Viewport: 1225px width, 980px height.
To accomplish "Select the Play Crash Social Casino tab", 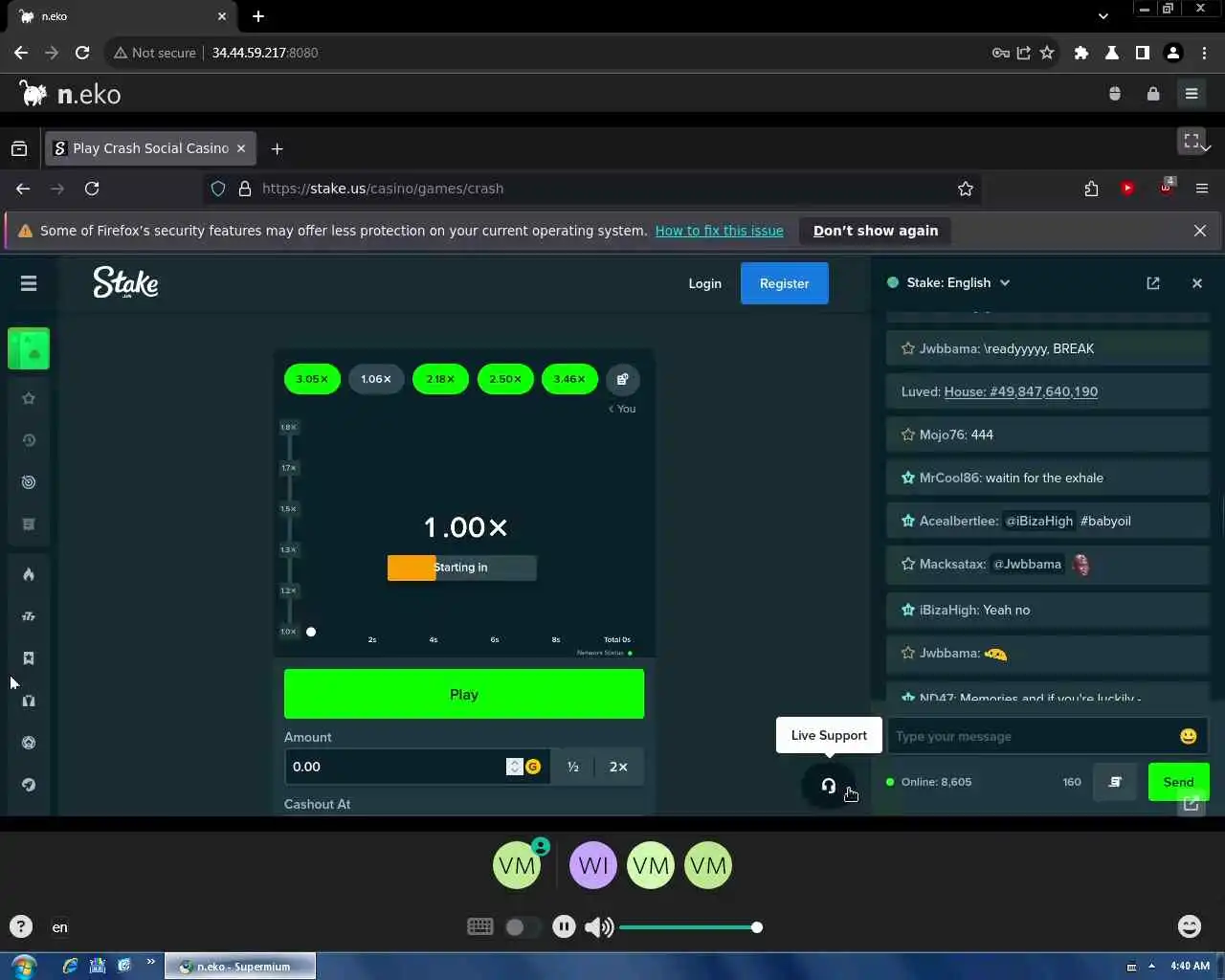I will (151, 148).
